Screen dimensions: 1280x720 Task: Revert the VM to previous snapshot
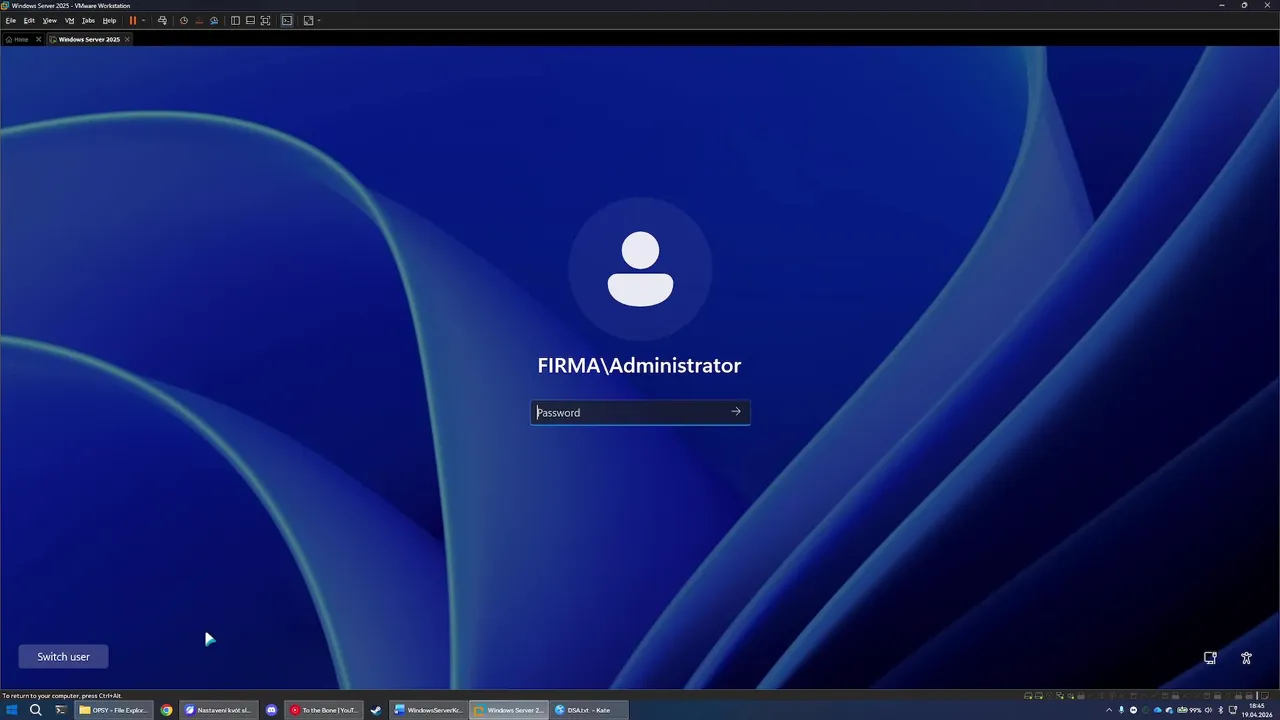point(199,20)
